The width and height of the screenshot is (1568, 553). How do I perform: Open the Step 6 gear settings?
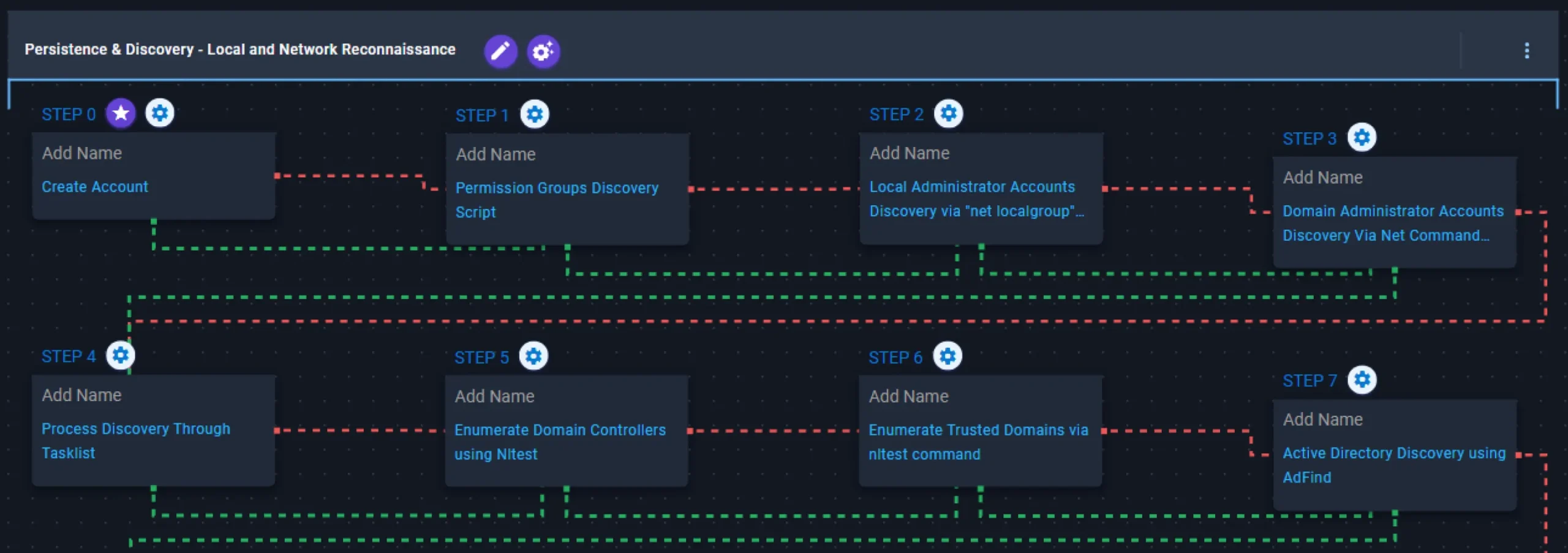click(x=948, y=356)
